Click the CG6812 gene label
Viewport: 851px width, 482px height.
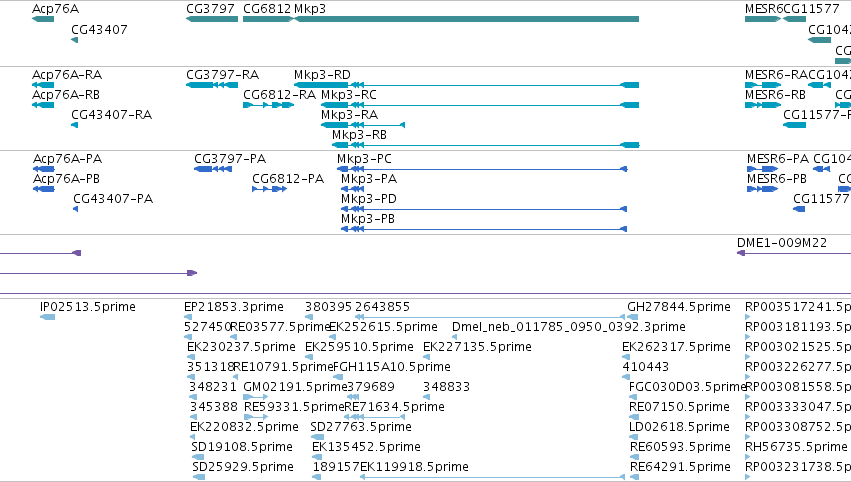click(x=267, y=9)
